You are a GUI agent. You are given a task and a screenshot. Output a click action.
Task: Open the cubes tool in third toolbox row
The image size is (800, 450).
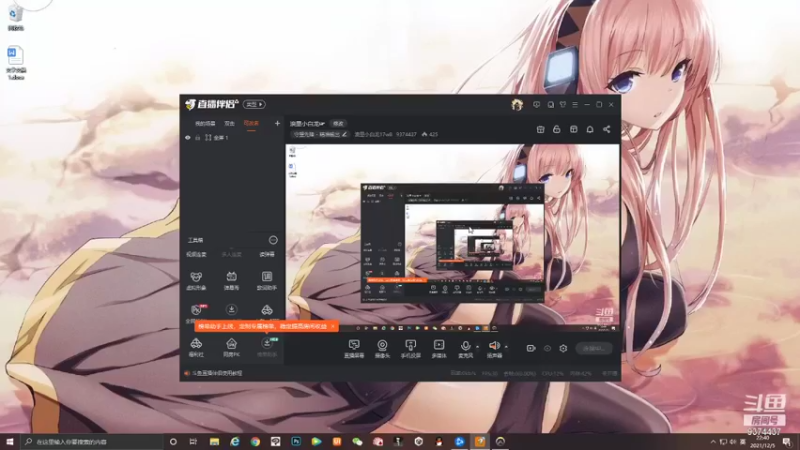click(267, 310)
